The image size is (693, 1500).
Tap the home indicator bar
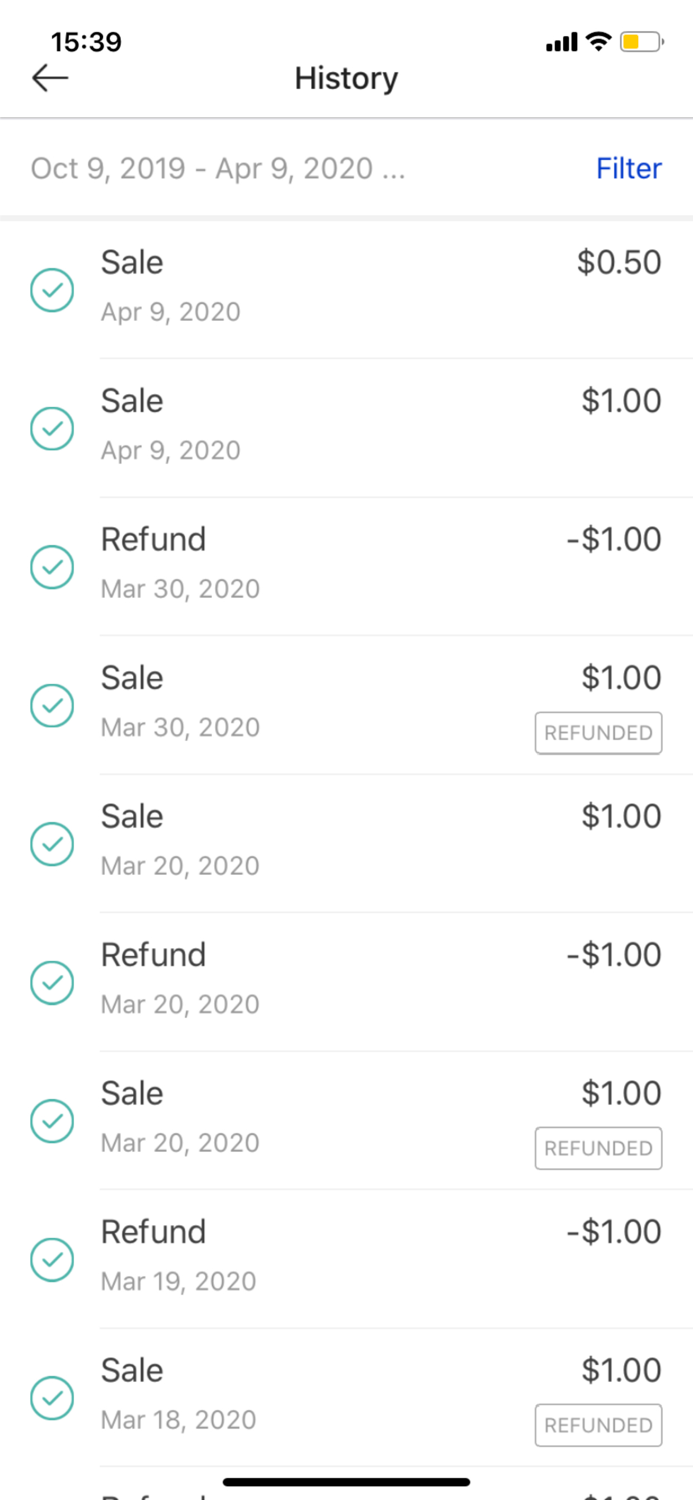346,1481
